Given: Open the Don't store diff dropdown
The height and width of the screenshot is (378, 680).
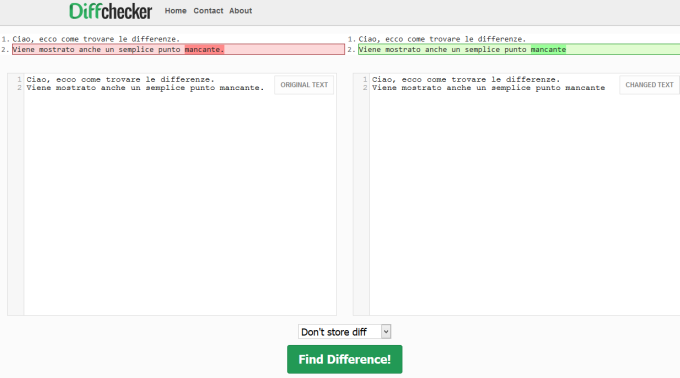Looking at the screenshot, I should 344,332.
